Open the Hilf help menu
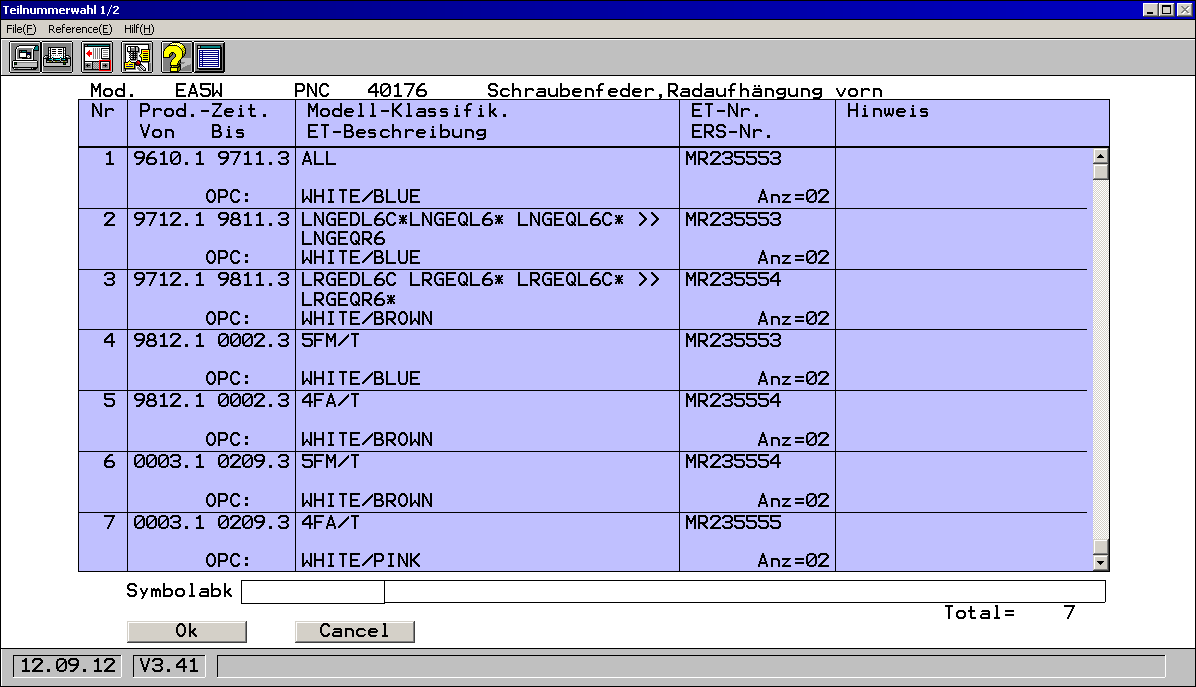1196x687 pixels. (139, 29)
